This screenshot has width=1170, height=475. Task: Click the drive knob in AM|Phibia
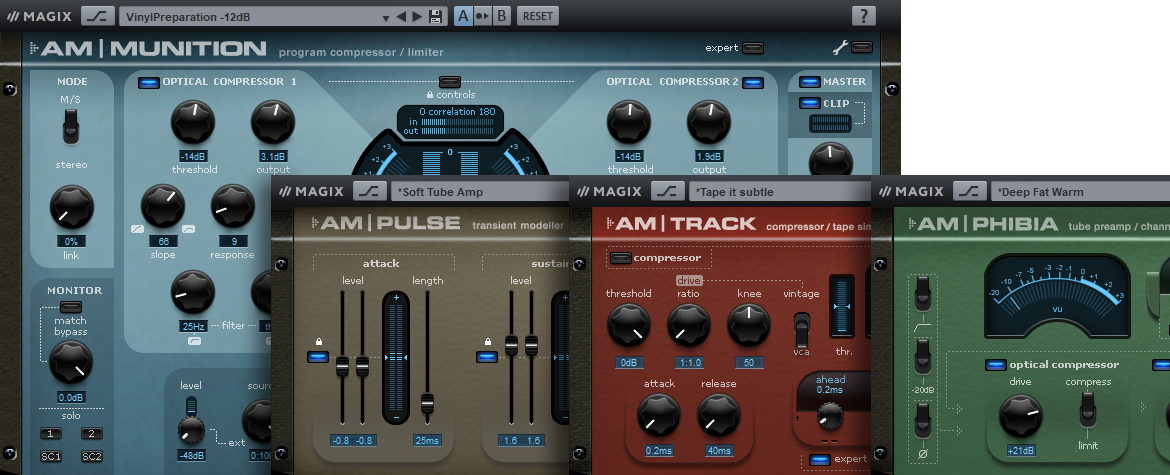pos(1020,416)
